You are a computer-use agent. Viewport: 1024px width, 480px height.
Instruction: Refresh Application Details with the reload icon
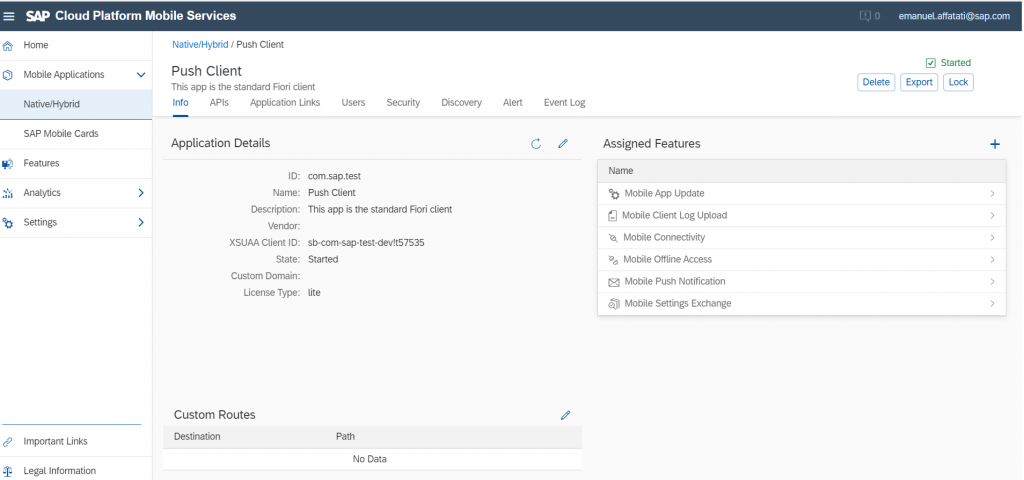[x=536, y=144]
